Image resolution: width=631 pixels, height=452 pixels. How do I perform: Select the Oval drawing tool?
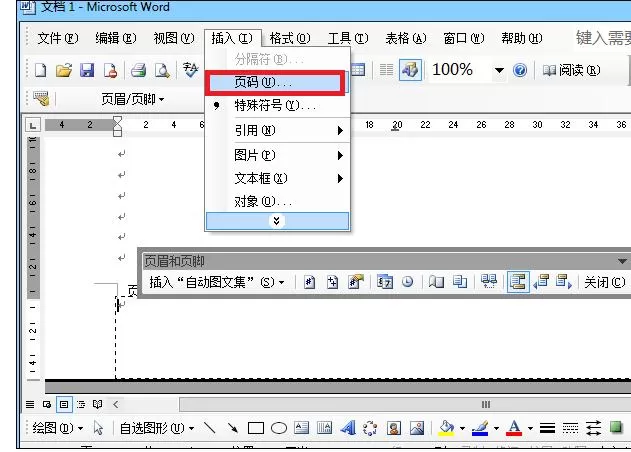point(279,428)
